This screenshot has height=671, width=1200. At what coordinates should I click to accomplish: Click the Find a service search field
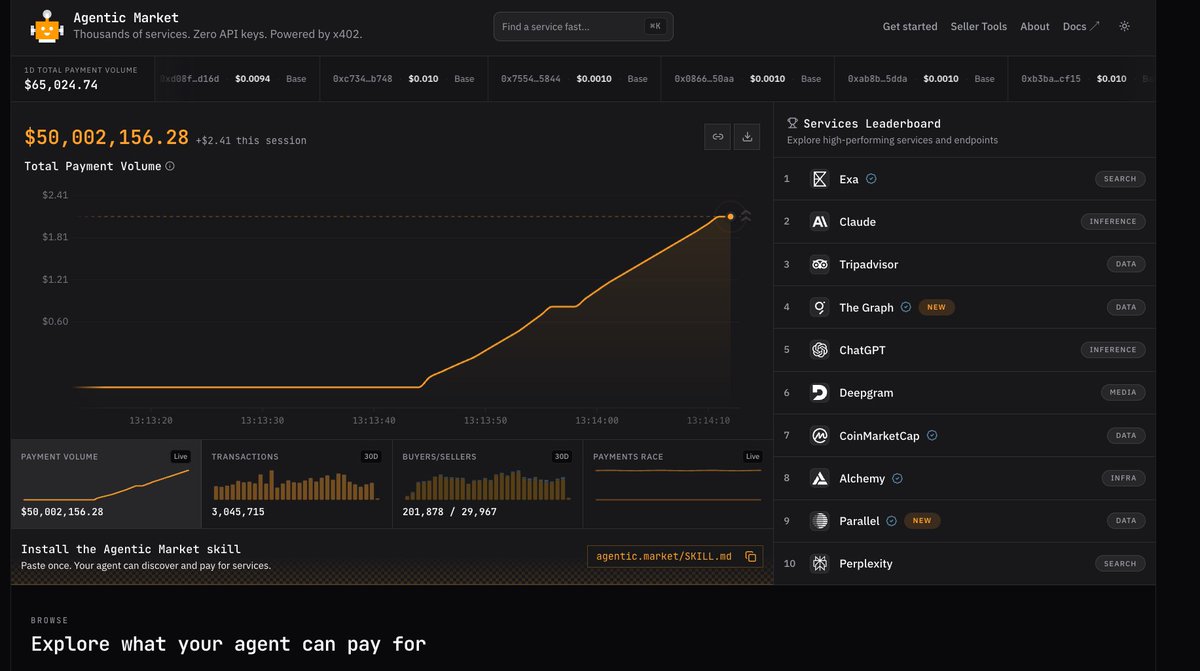(583, 26)
